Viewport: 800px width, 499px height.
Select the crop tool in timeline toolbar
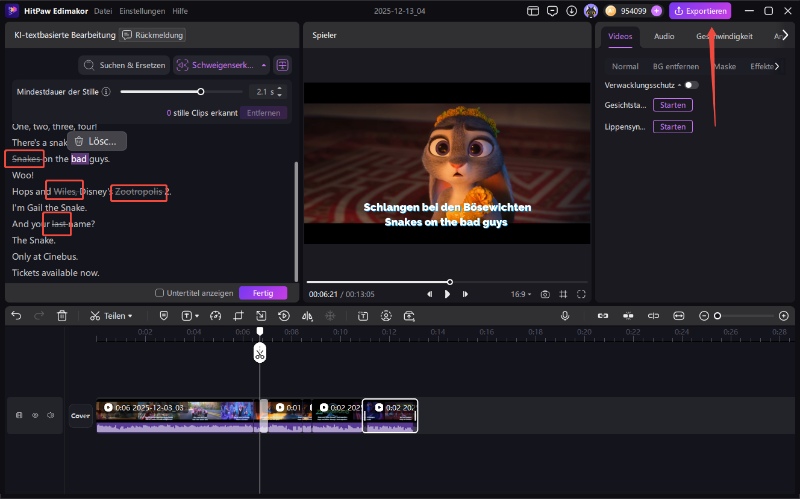[238, 316]
